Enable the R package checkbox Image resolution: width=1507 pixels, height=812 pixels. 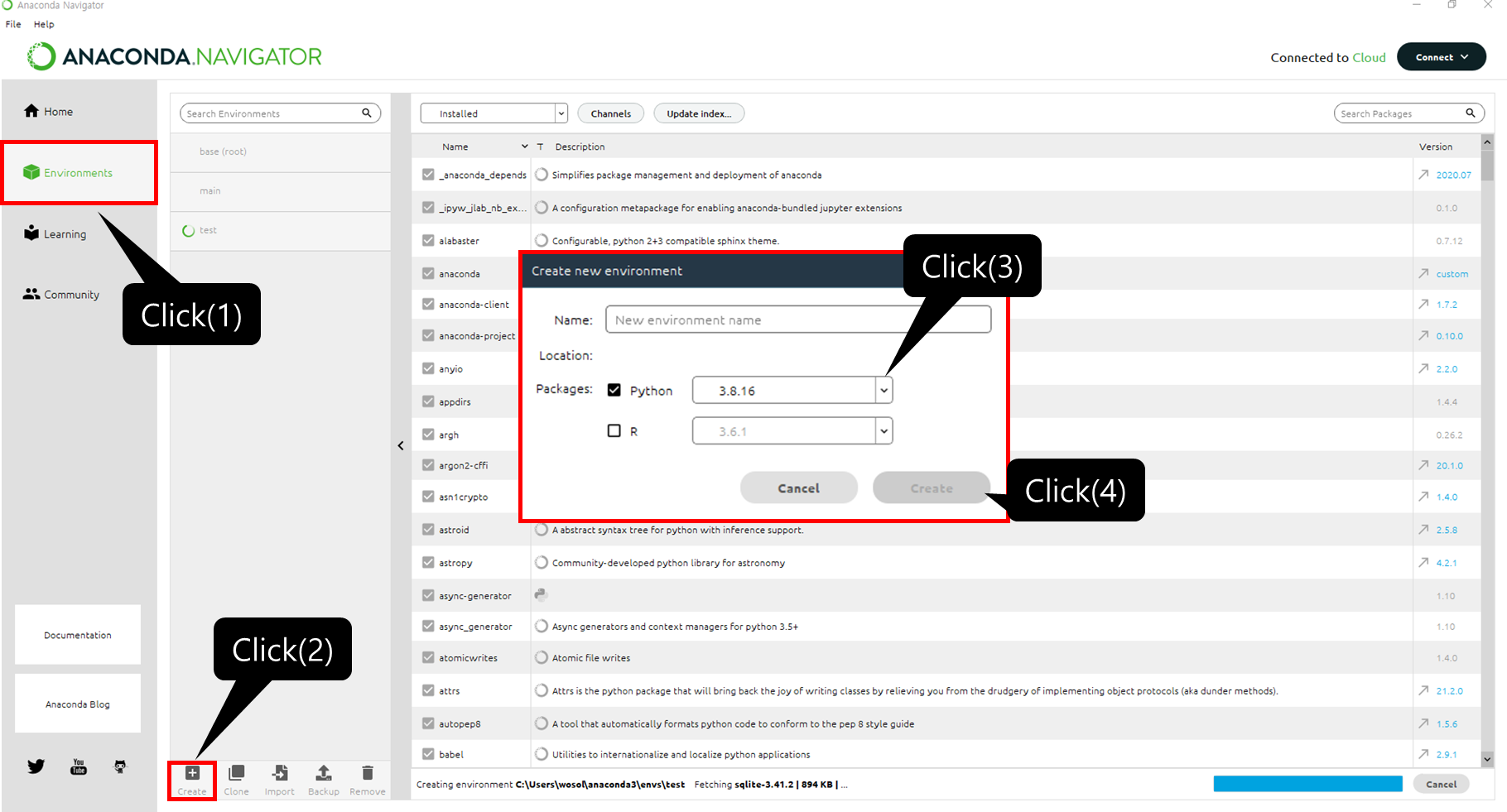tap(614, 430)
